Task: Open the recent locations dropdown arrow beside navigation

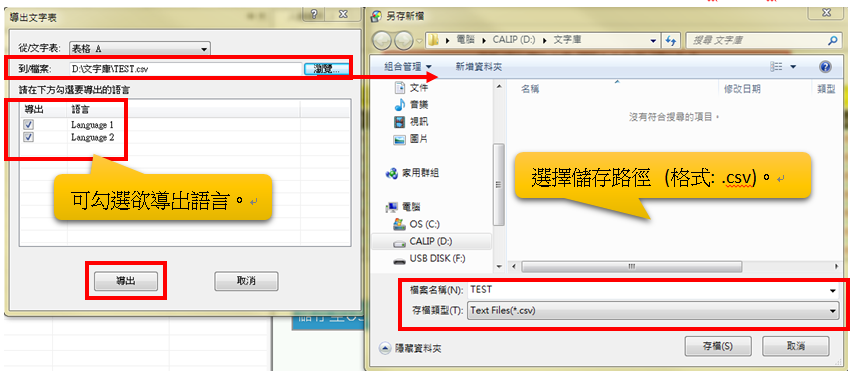Action: tap(419, 40)
